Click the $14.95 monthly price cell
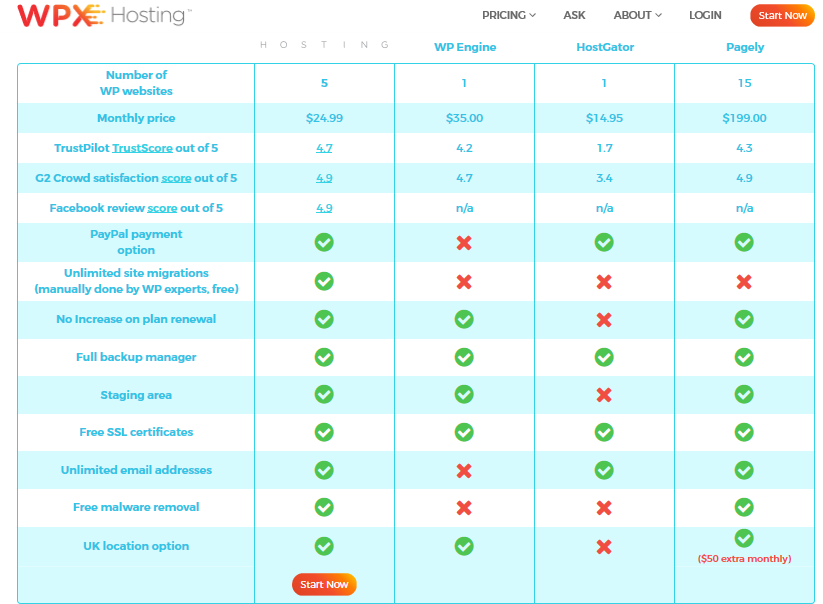The width and height of the screenshot is (823, 604). pos(604,118)
